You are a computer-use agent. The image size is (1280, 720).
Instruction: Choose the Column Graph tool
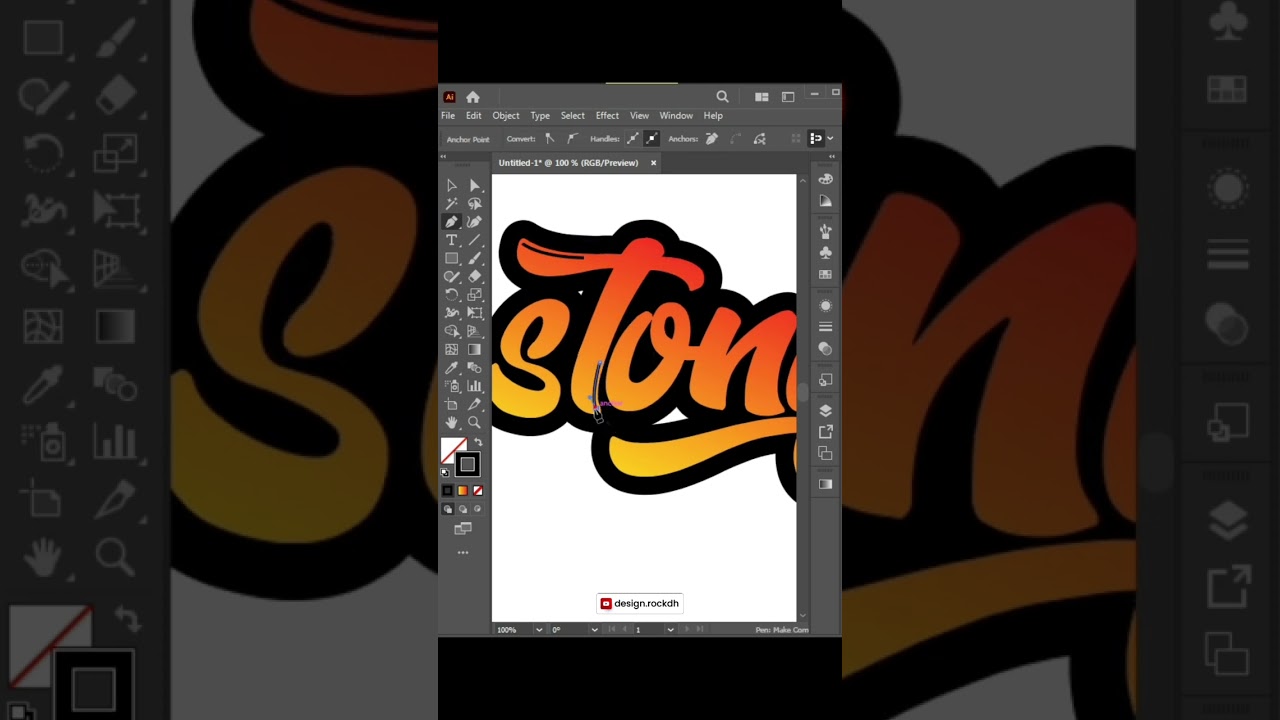474,386
